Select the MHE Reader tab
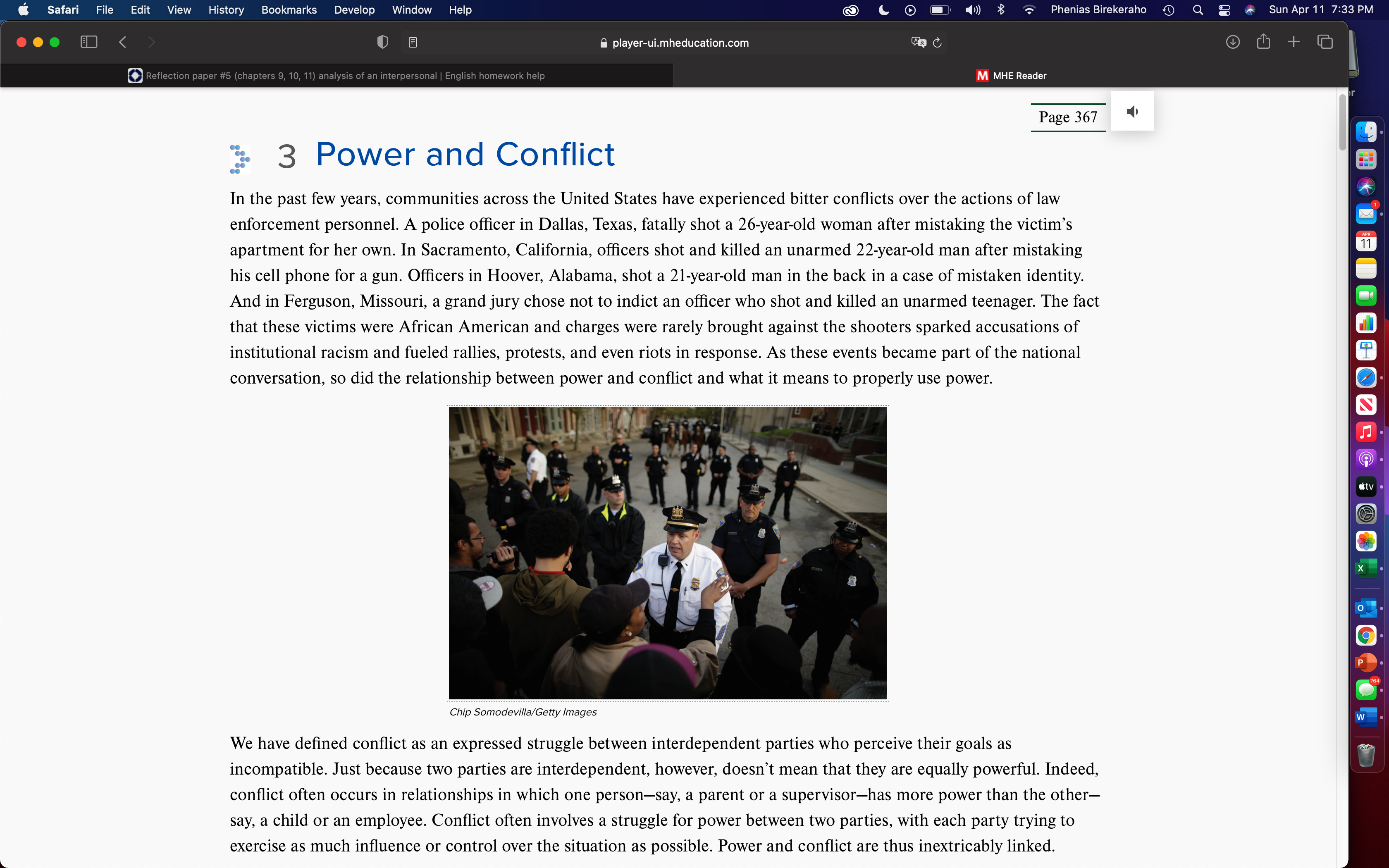Image resolution: width=1389 pixels, height=868 pixels. [1011, 76]
